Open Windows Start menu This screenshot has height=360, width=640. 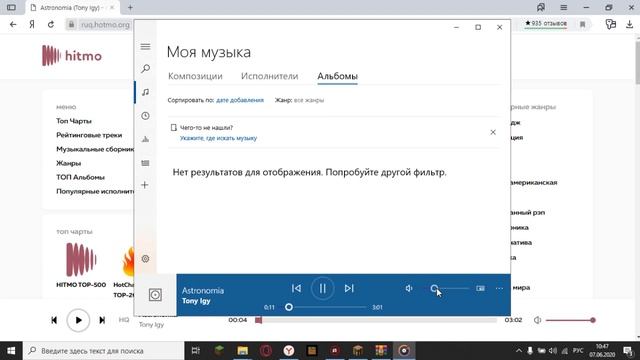click(11, 351)
